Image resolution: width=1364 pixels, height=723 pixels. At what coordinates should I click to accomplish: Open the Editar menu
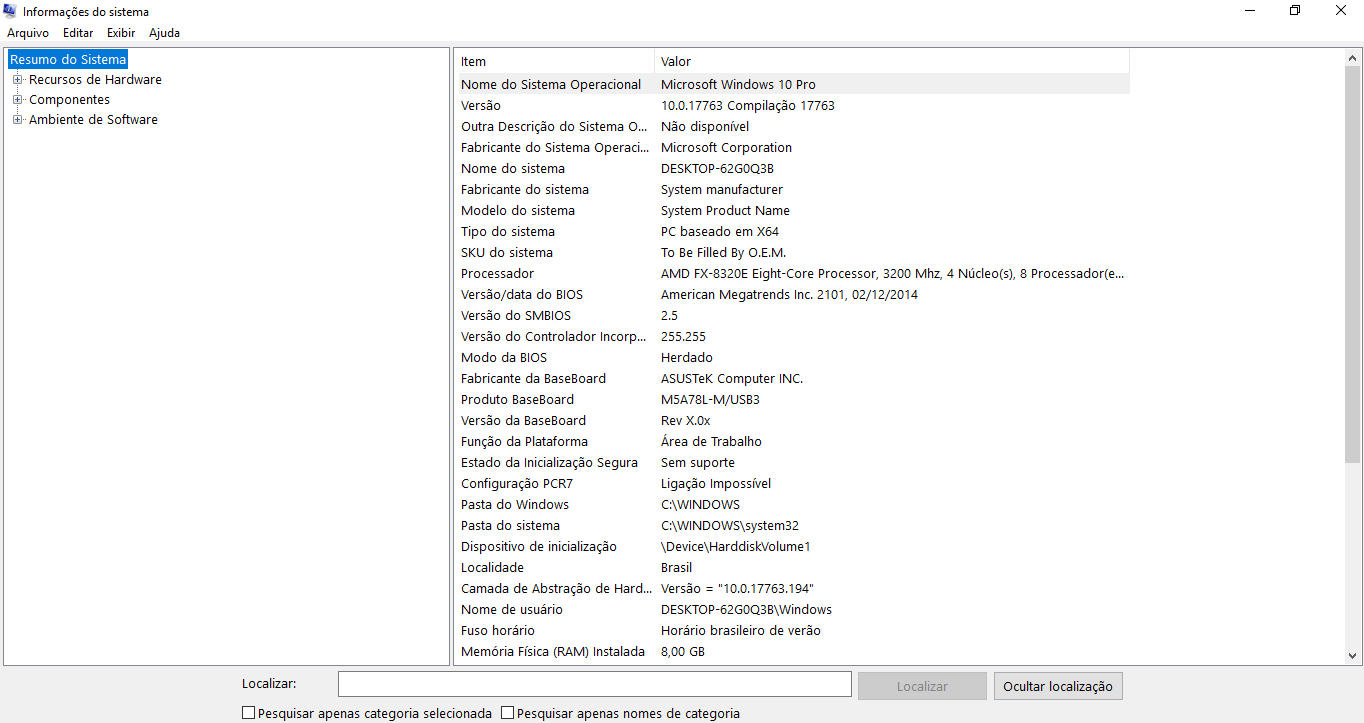click(78, 33)
